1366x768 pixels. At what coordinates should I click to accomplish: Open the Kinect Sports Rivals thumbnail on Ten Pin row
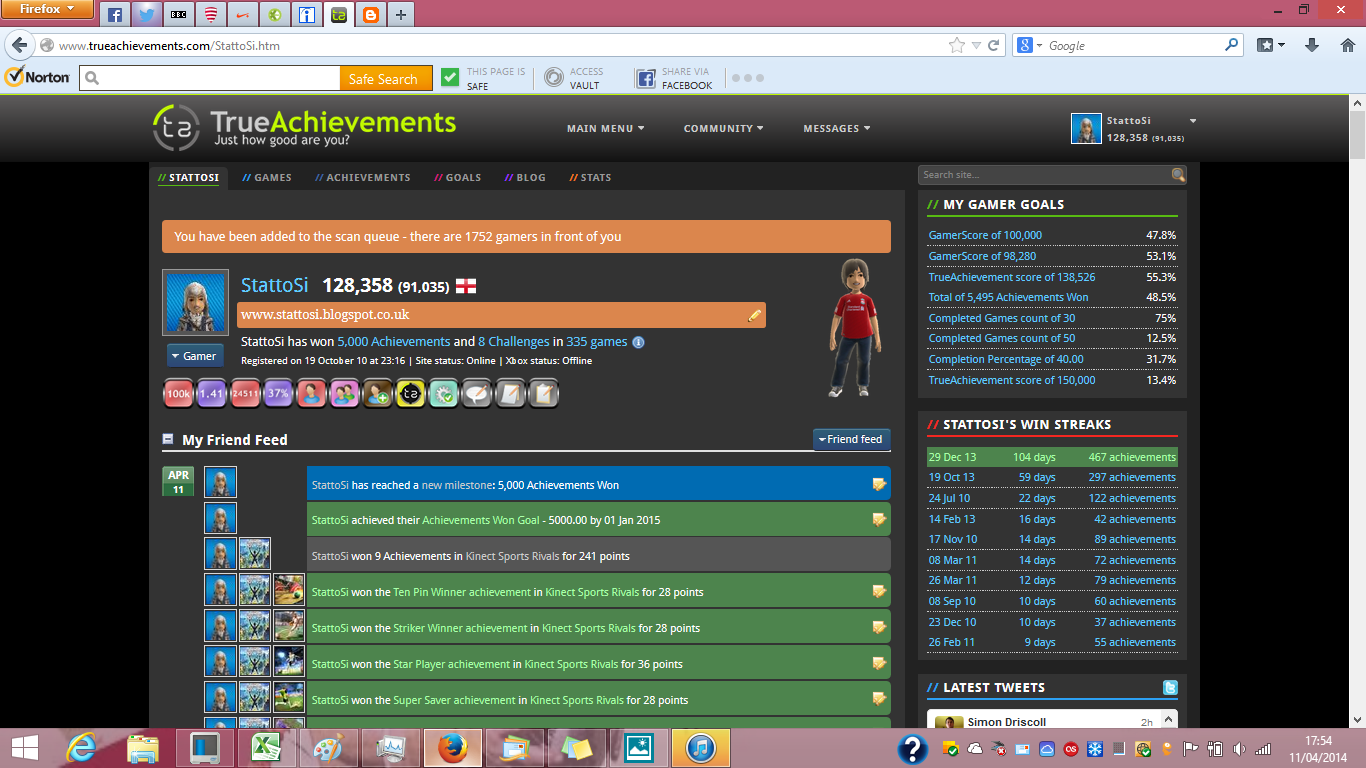coord(255,590)
